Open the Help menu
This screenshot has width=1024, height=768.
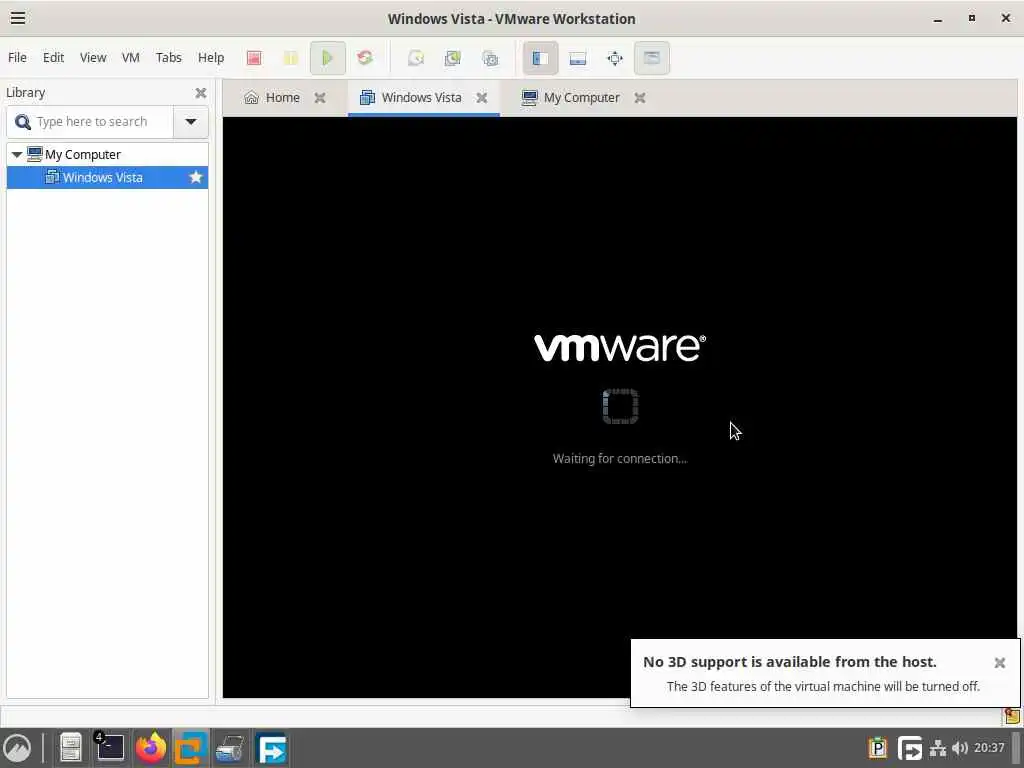(211, 57)
